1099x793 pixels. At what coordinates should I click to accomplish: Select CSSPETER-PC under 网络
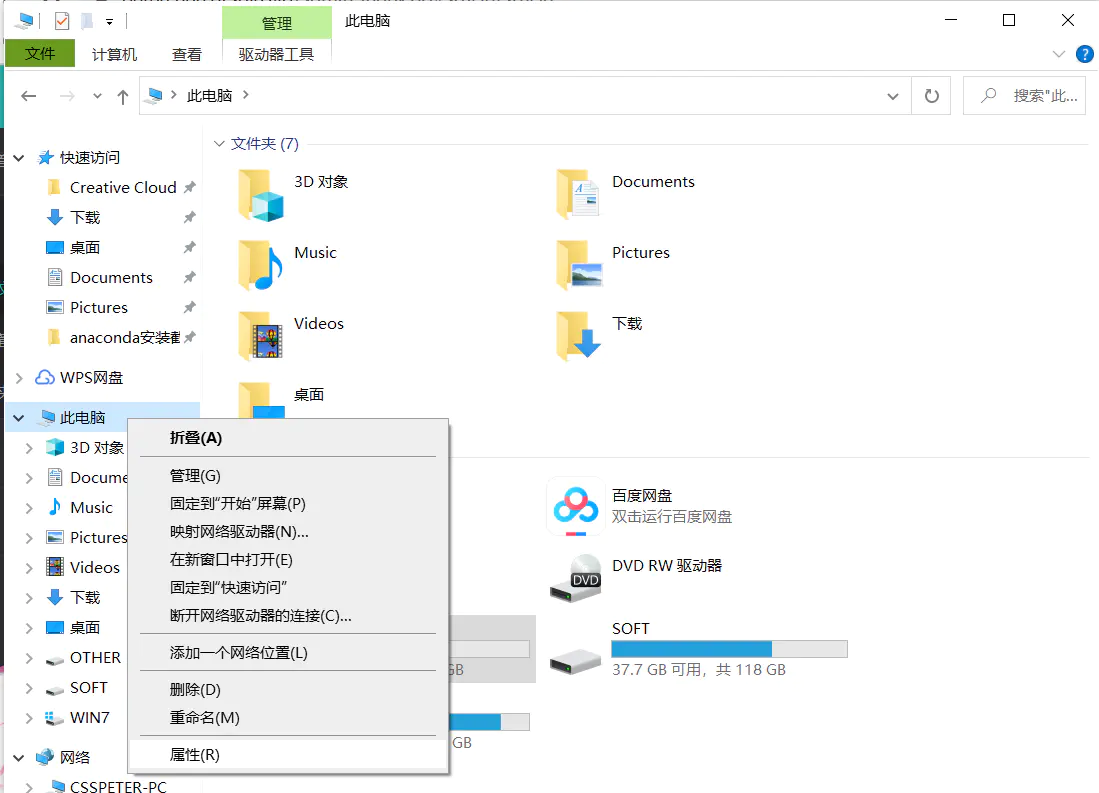click(x=118, y=787)
